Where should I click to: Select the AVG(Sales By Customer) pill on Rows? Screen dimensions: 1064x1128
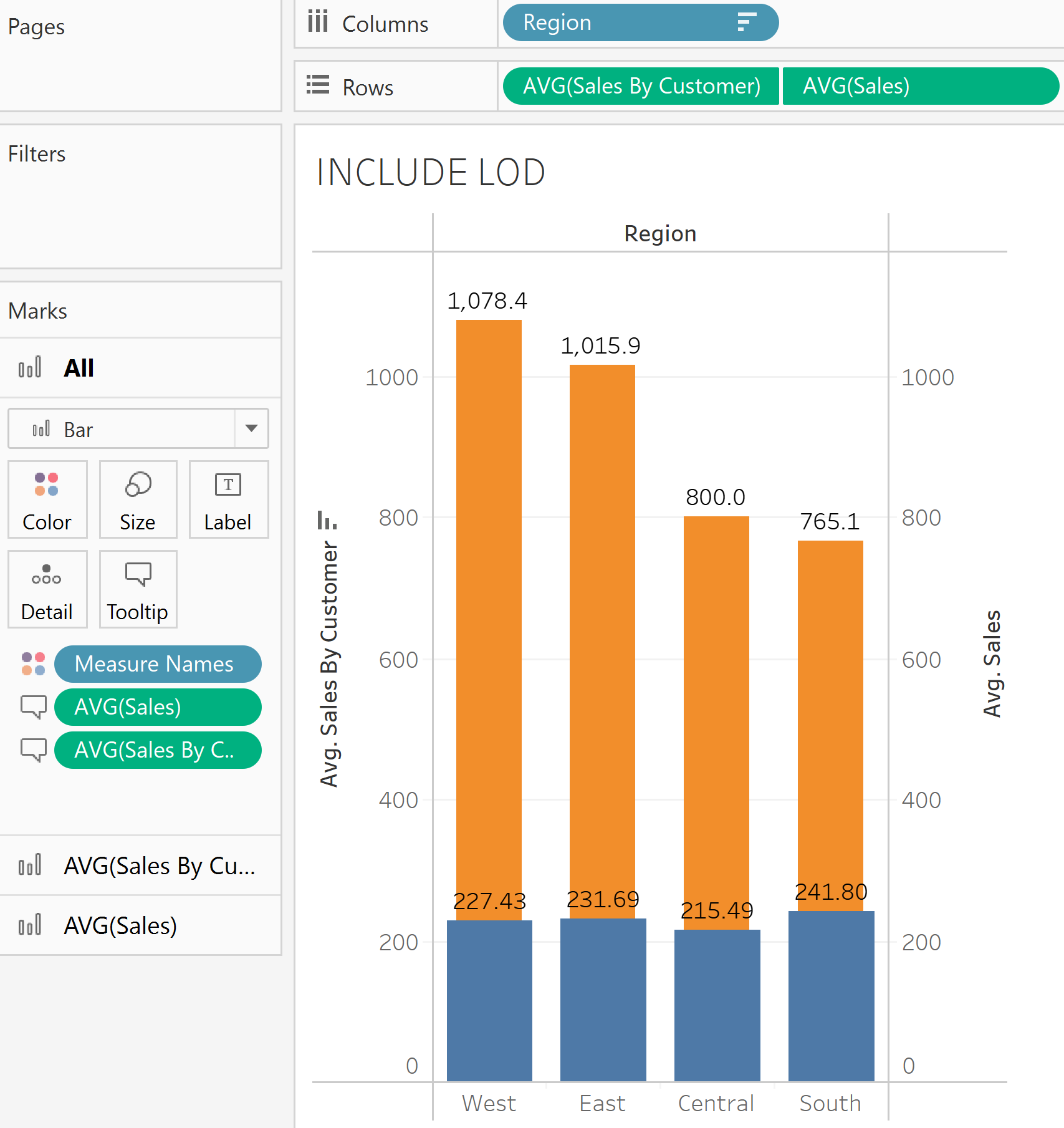pyautogui.click(x=641, y=86)
